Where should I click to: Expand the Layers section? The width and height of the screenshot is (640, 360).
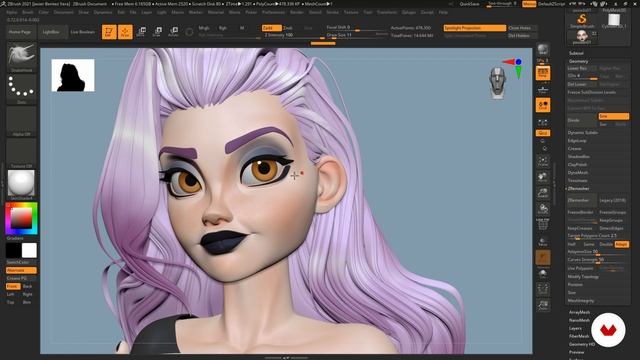(x=575, y=328)
